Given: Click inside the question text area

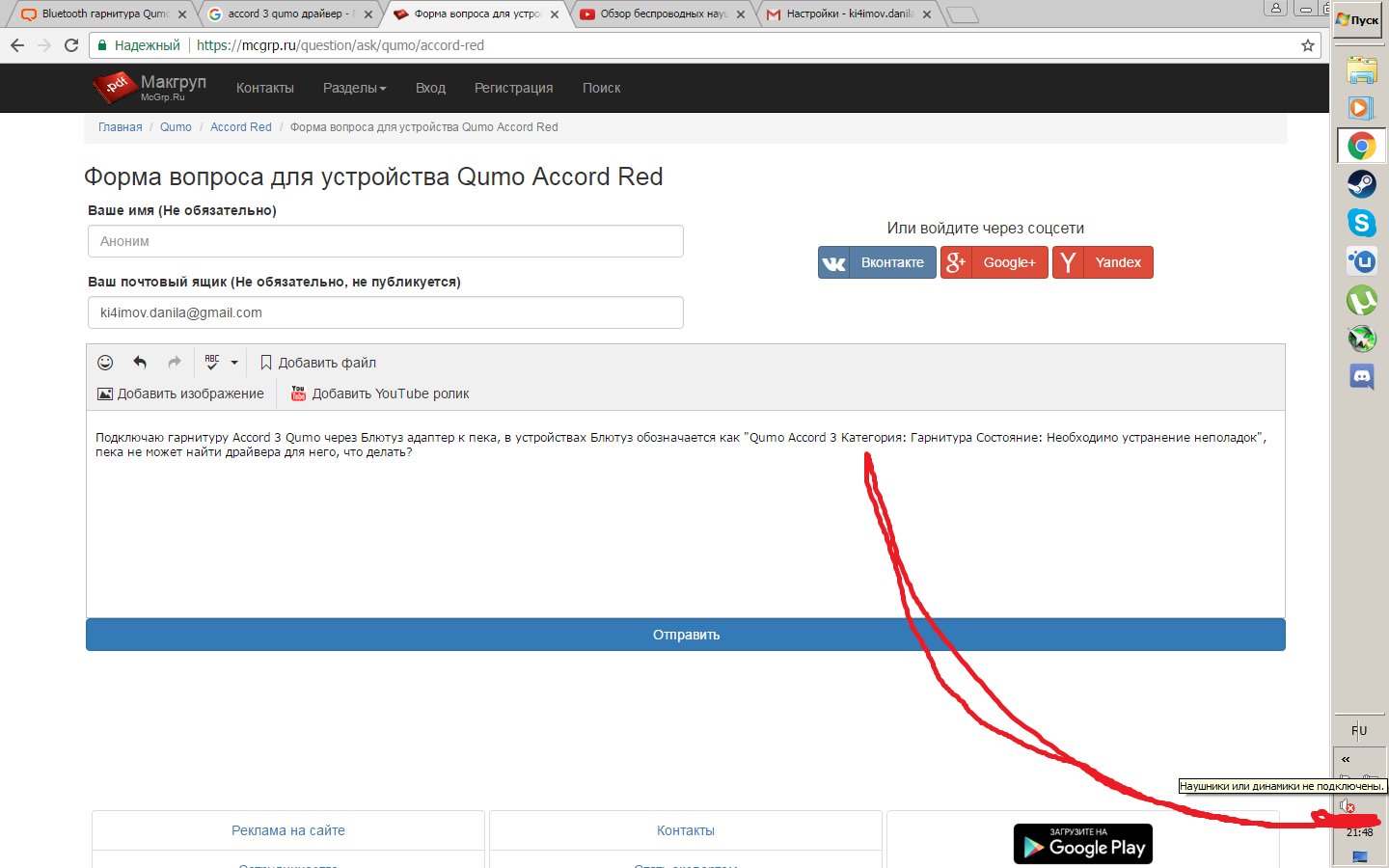Looking at the screenshot, I should pyautogui.click(x=686, y=514).
